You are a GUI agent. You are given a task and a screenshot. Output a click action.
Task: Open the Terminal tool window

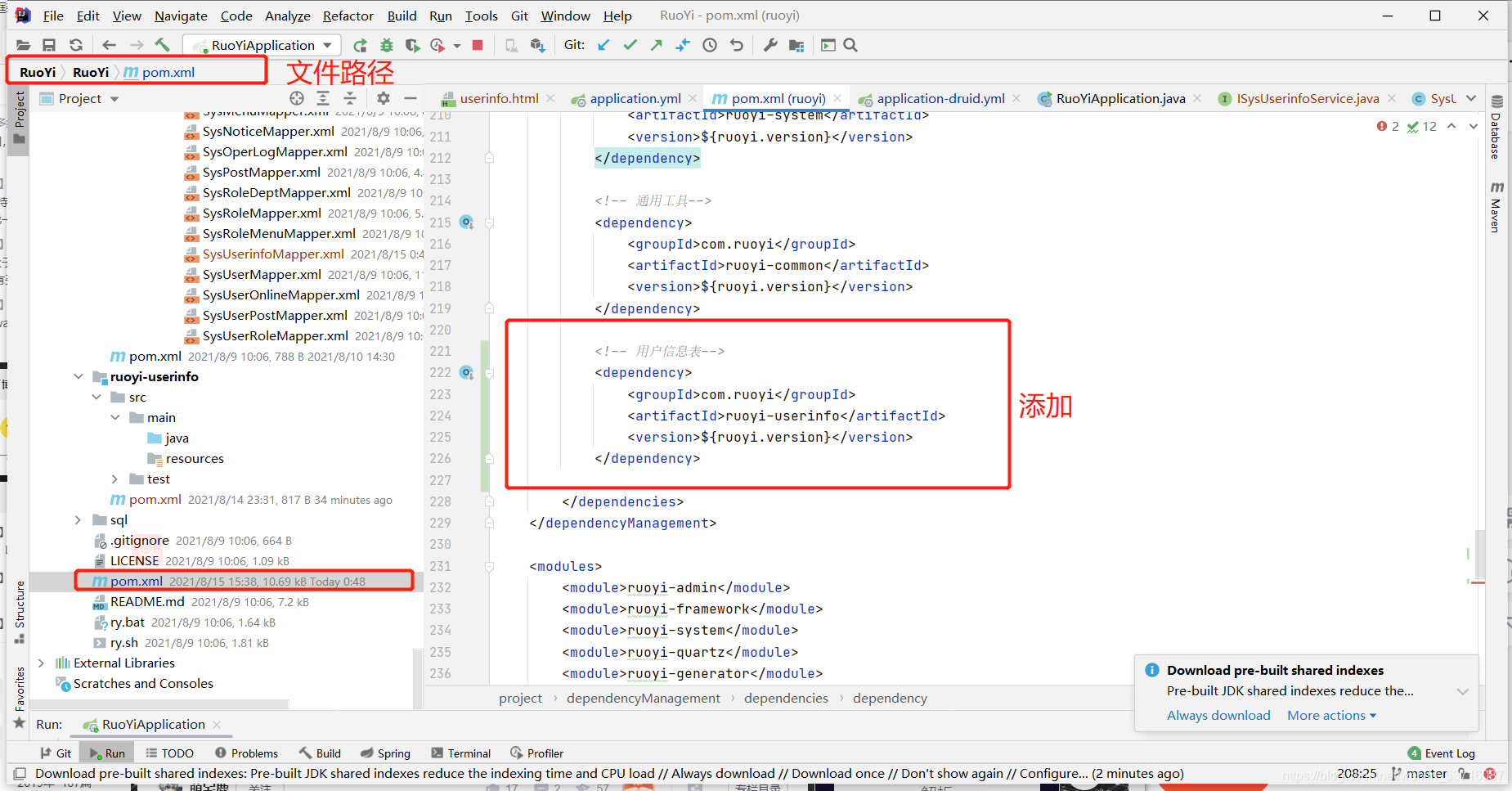(x=461, y=753)
